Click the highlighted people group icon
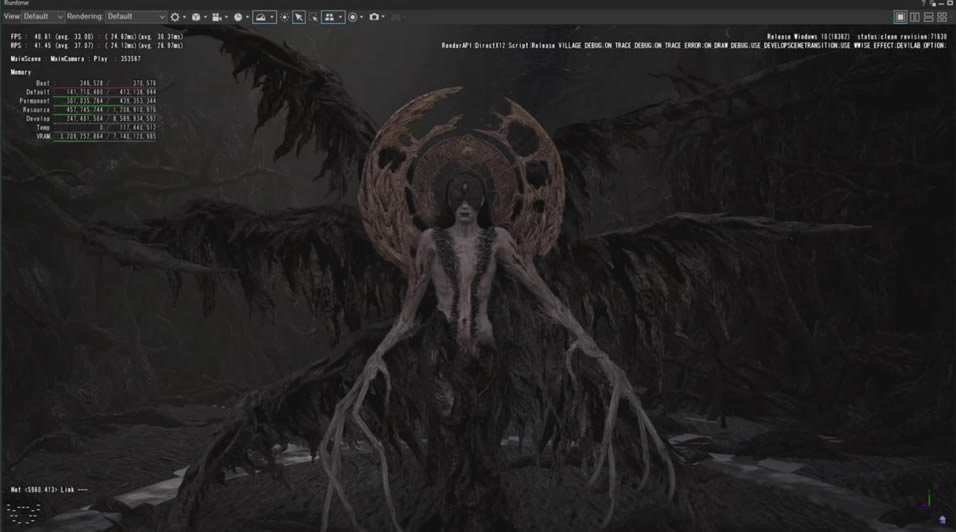This screenshot has height=532, width=956. 329,17
